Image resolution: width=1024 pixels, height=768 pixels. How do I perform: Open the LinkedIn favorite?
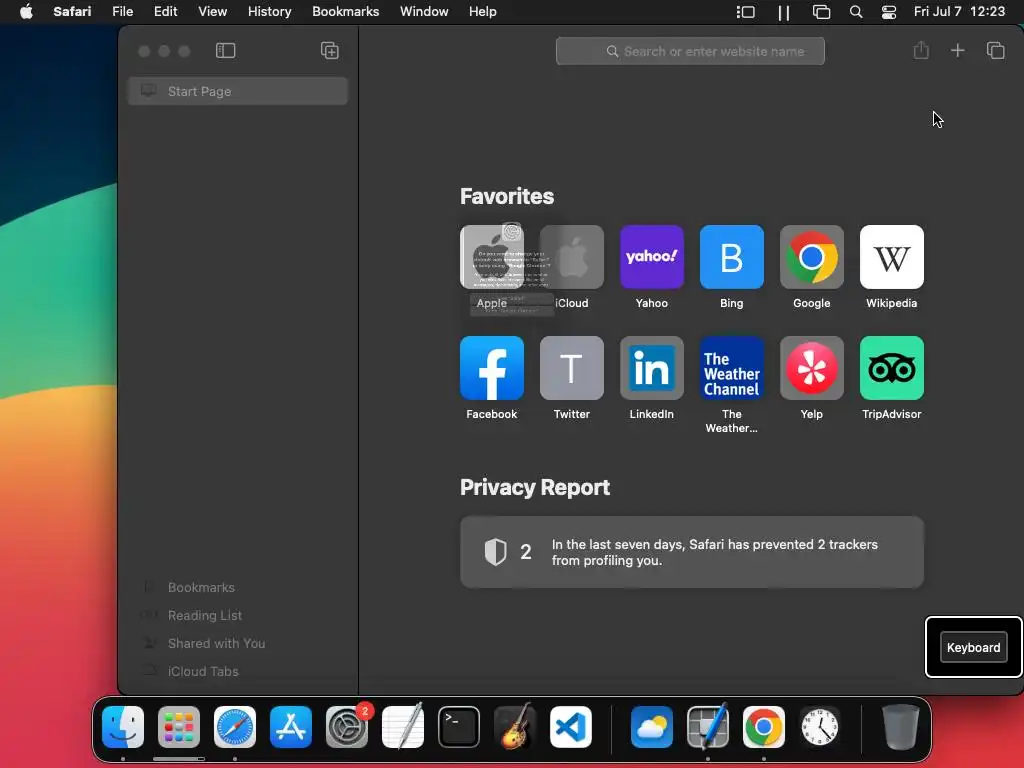(652, 368)
